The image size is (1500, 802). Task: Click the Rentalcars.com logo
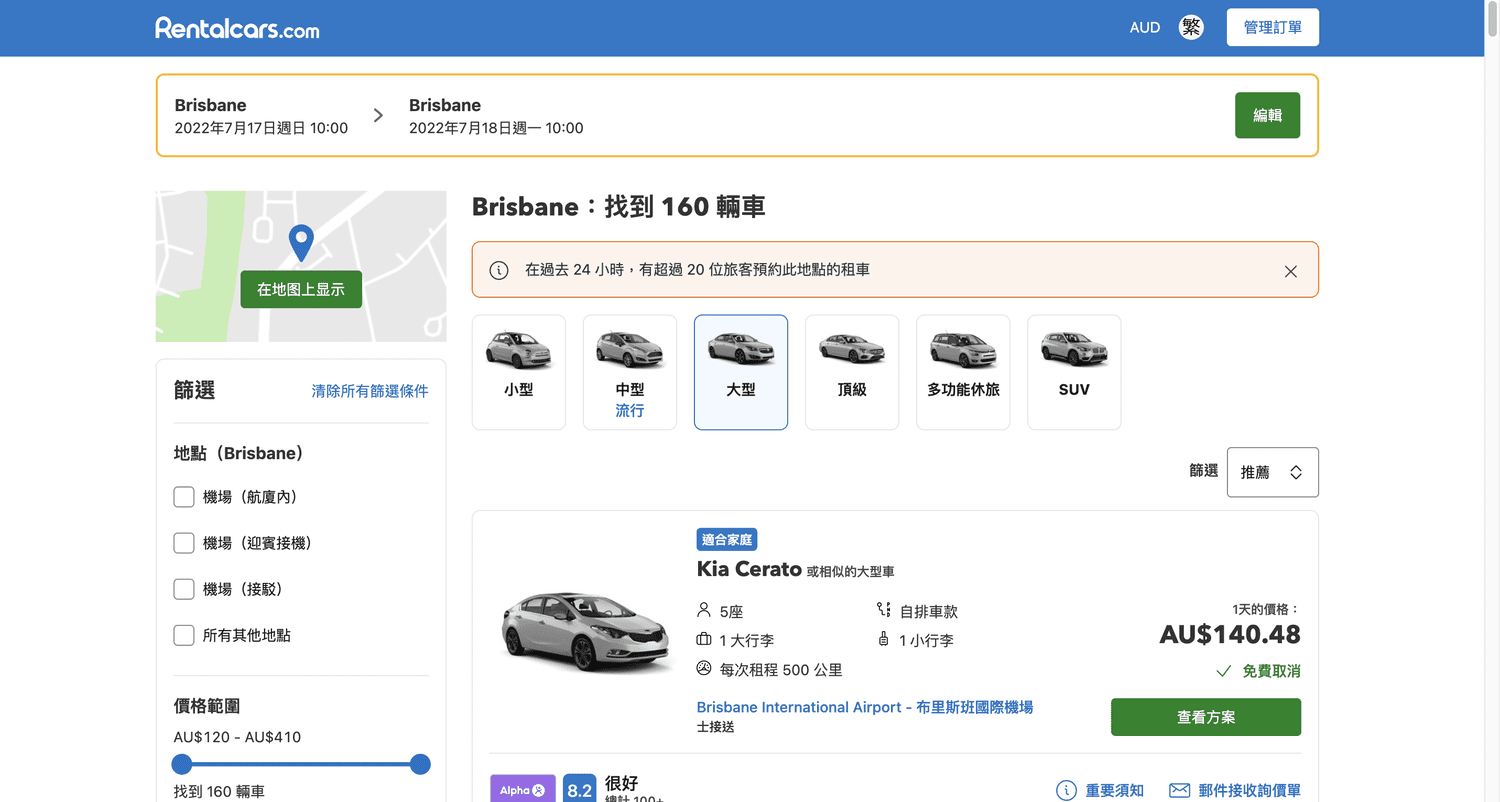coord(237,28)
